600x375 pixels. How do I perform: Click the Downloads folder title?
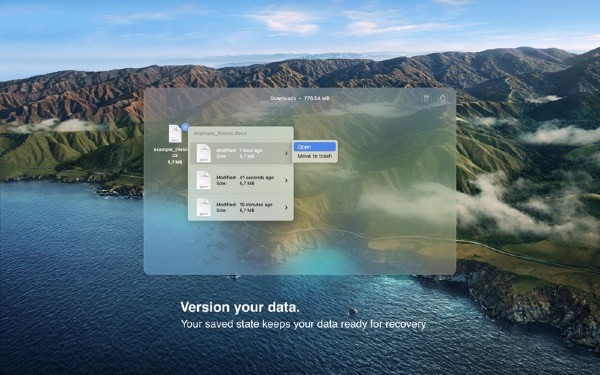click(x=283, y=98)
